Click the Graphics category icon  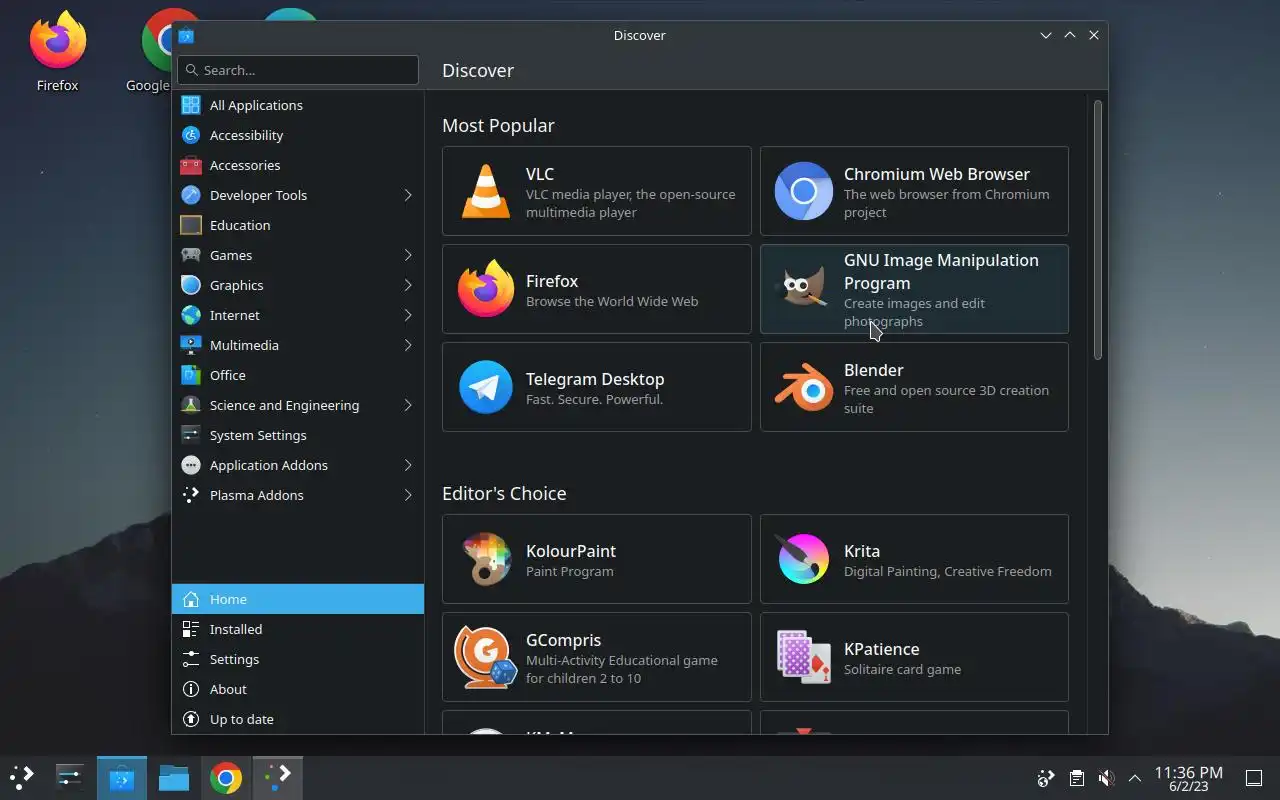click(x=191, y=285)
